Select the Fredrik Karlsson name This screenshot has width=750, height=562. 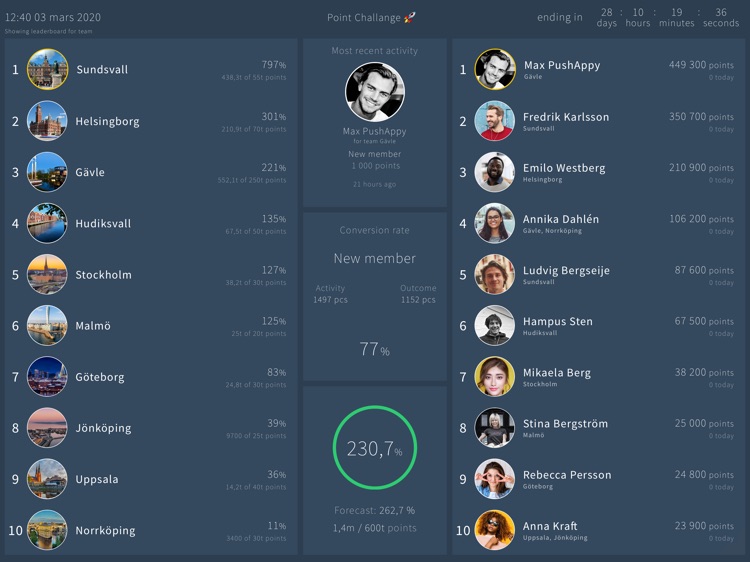pyautogui.click(x=566, y=117)
